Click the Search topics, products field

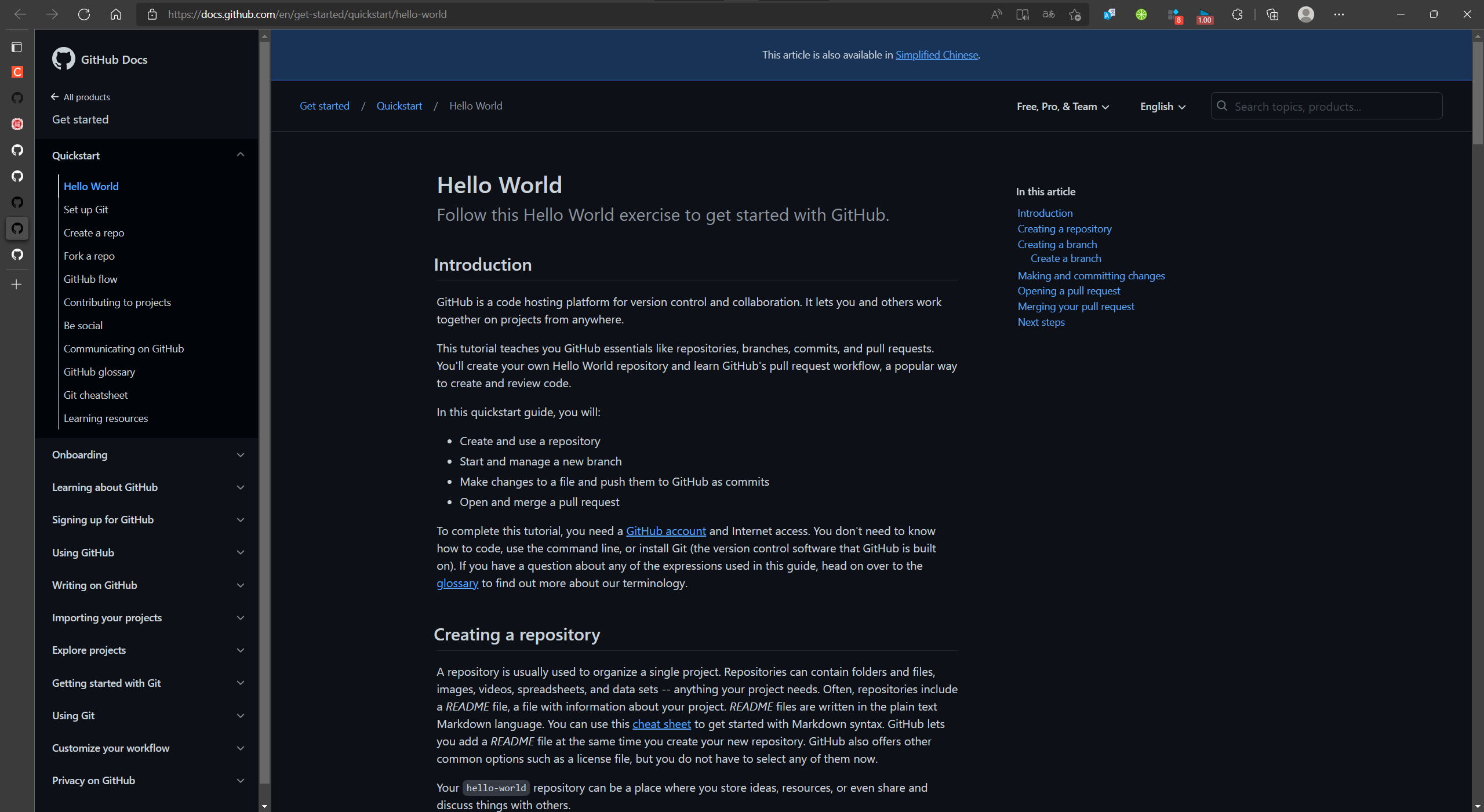[1333, 107]
